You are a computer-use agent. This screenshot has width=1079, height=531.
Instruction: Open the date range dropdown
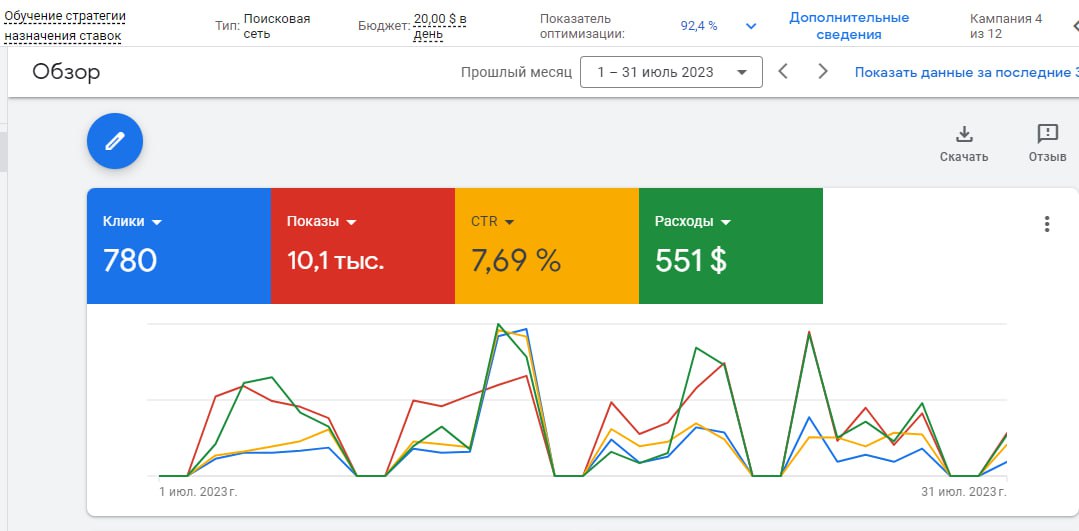671,72
